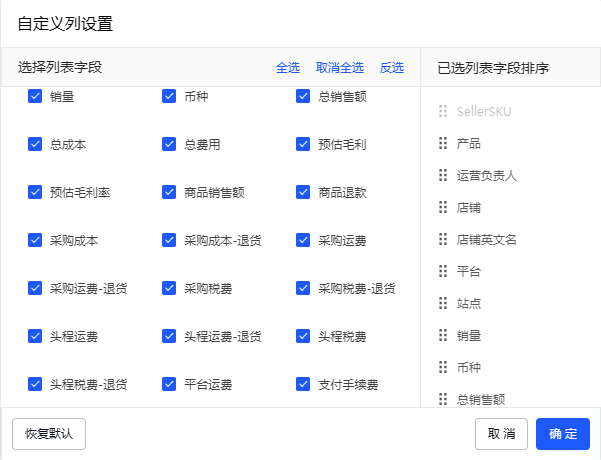
Task: Disable the 头程运费 checkbox
Action: [x=35, y=336]
